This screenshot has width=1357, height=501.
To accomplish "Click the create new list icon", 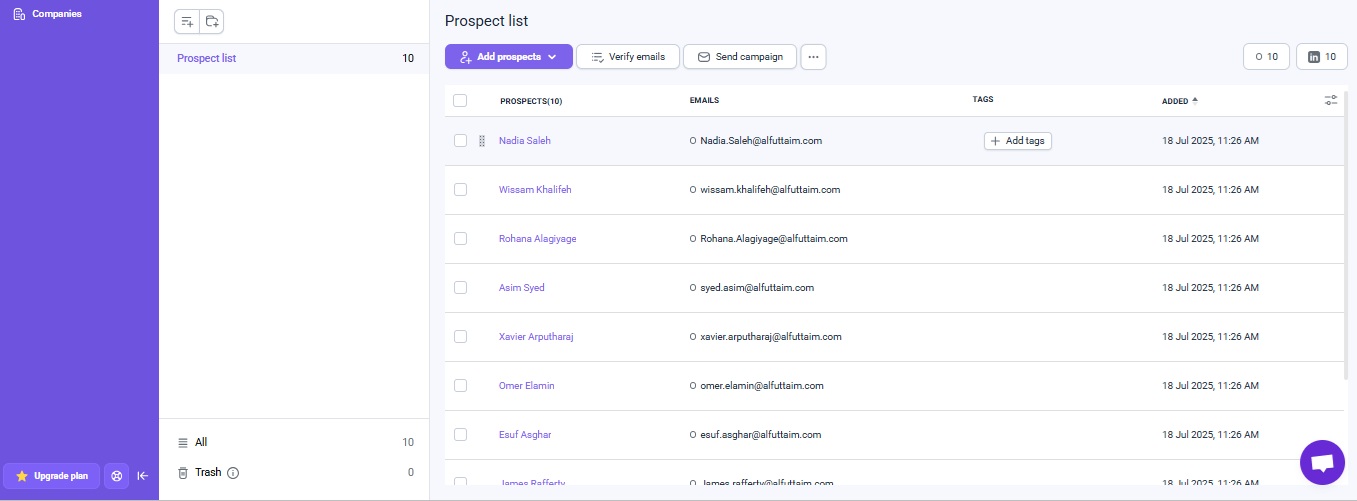I will [x=187, y=21].
